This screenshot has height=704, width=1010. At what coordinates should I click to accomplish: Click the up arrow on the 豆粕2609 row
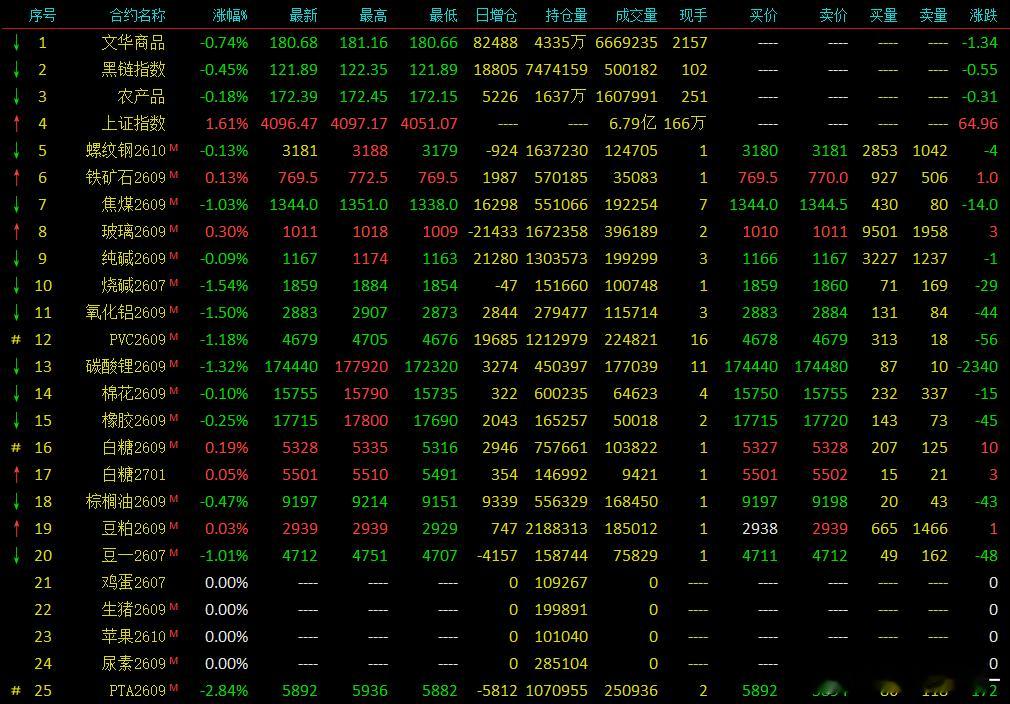click(16, 529)
